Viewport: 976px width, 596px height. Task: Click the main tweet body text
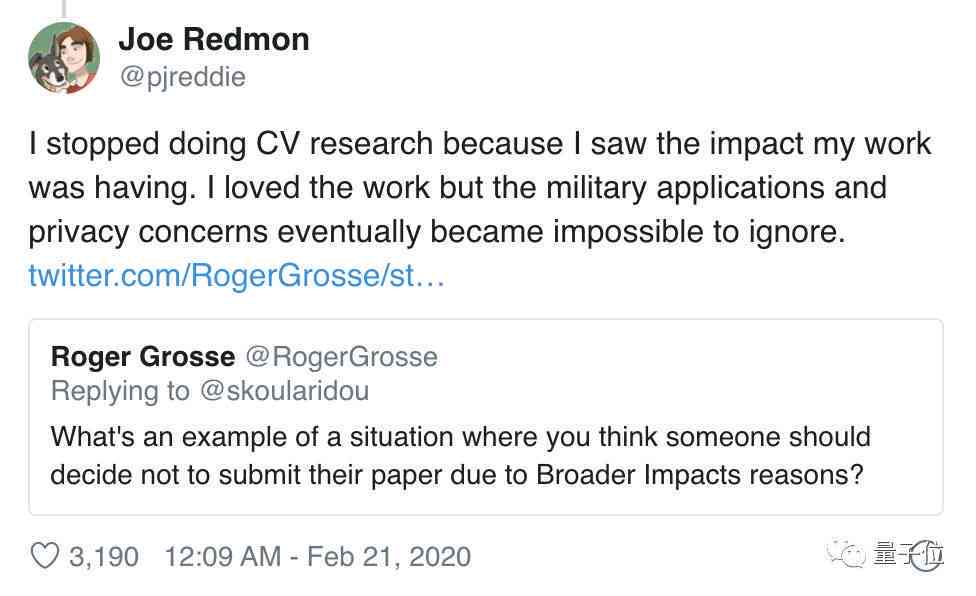480,187
